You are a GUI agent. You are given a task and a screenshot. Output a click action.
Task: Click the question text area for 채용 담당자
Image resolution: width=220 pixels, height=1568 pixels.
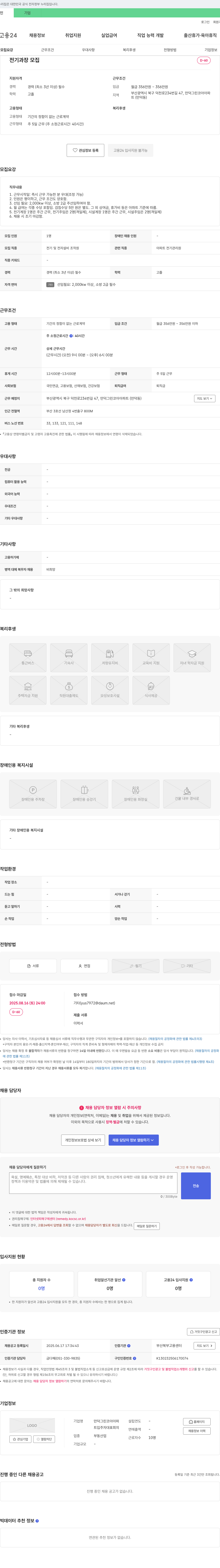[93, 1183]
